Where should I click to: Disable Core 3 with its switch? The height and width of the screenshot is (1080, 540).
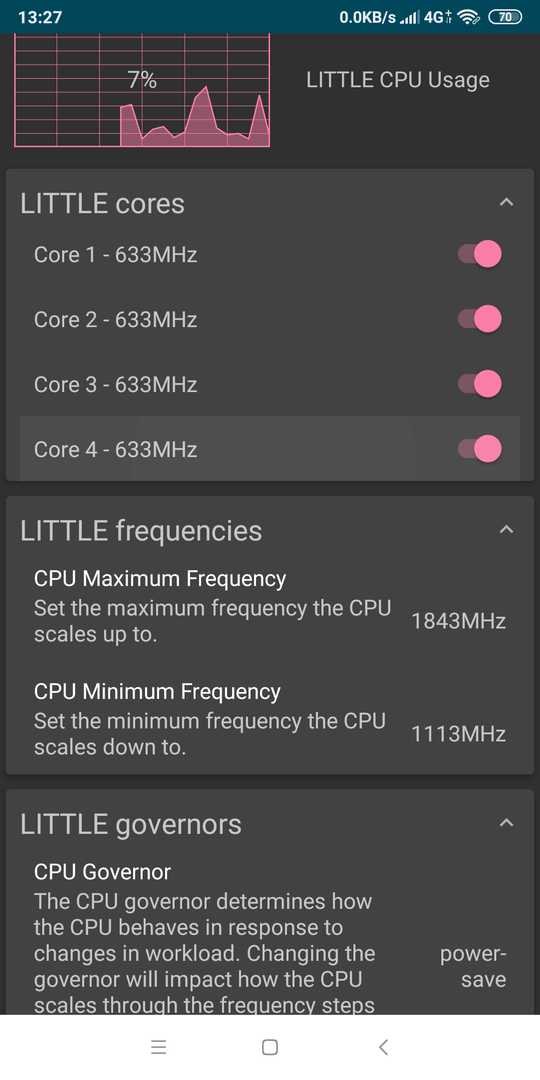tap(479, 384)
